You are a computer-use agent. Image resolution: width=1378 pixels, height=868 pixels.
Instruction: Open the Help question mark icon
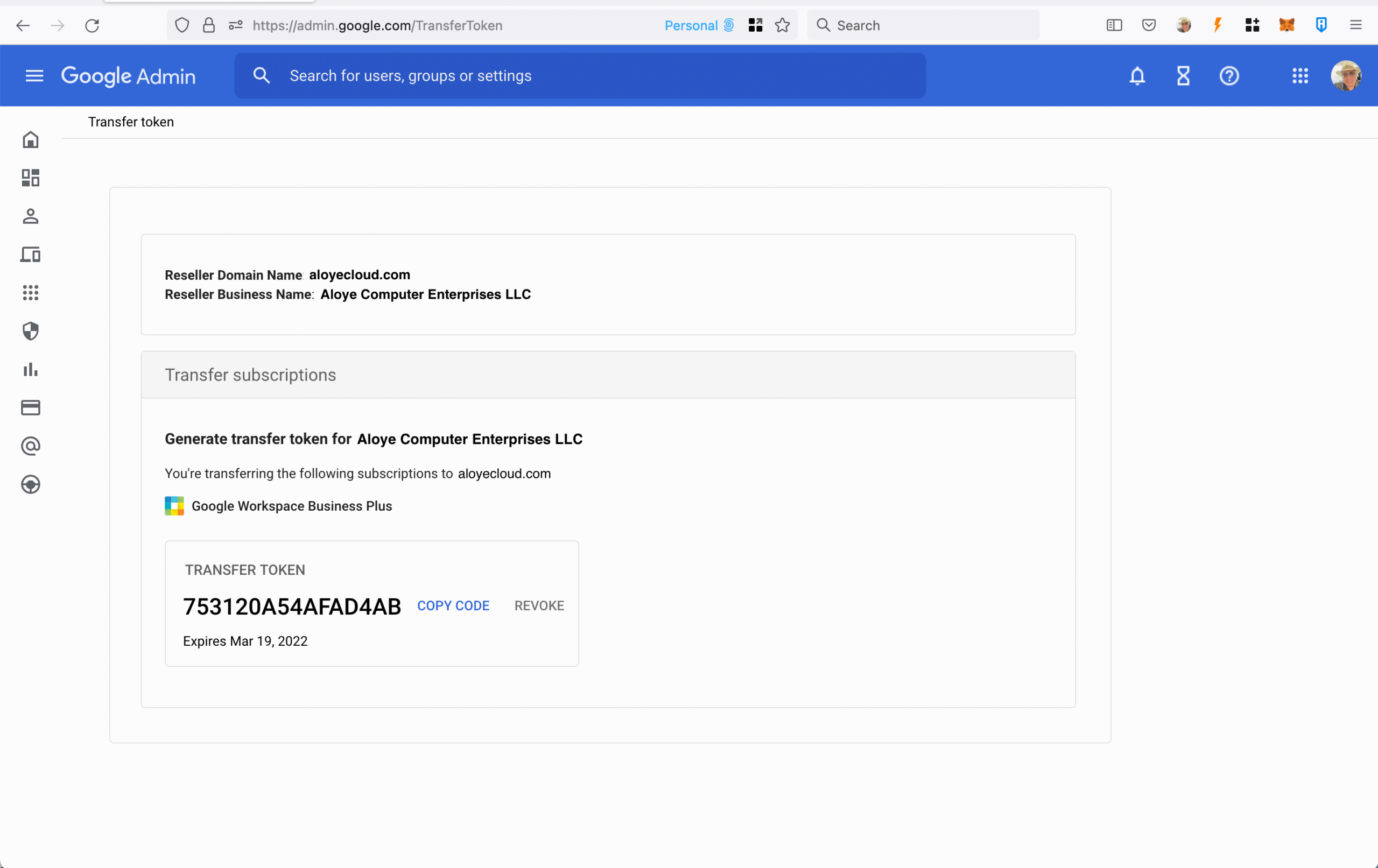click(x=1229, y=75)
